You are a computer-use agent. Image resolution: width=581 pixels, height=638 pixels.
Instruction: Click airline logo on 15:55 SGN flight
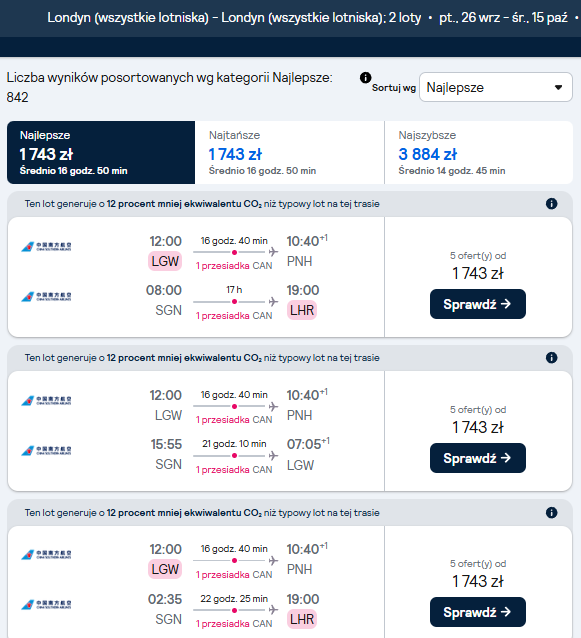tap(46, 450)
